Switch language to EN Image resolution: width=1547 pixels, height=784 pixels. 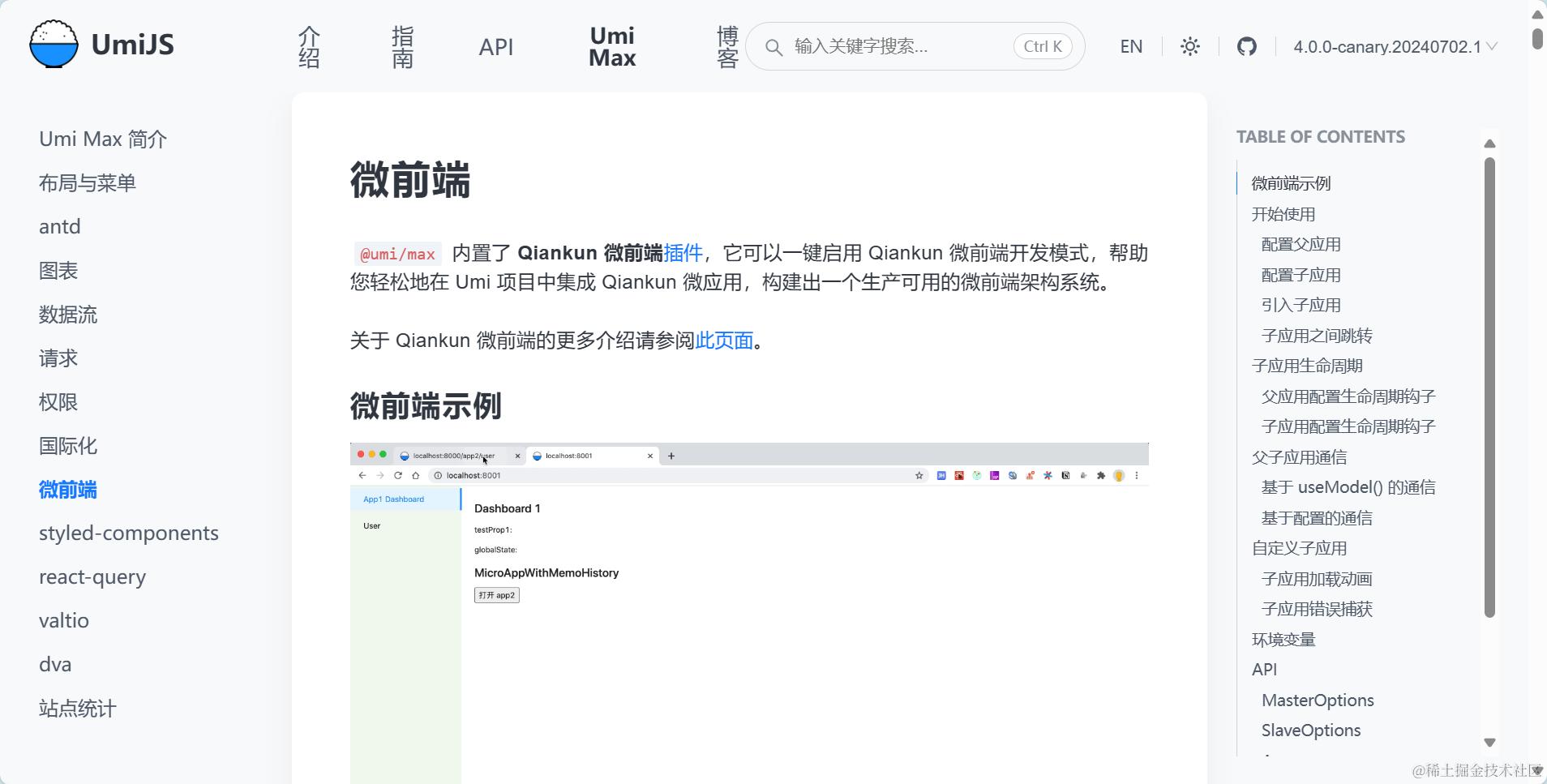pos(1131,46)
